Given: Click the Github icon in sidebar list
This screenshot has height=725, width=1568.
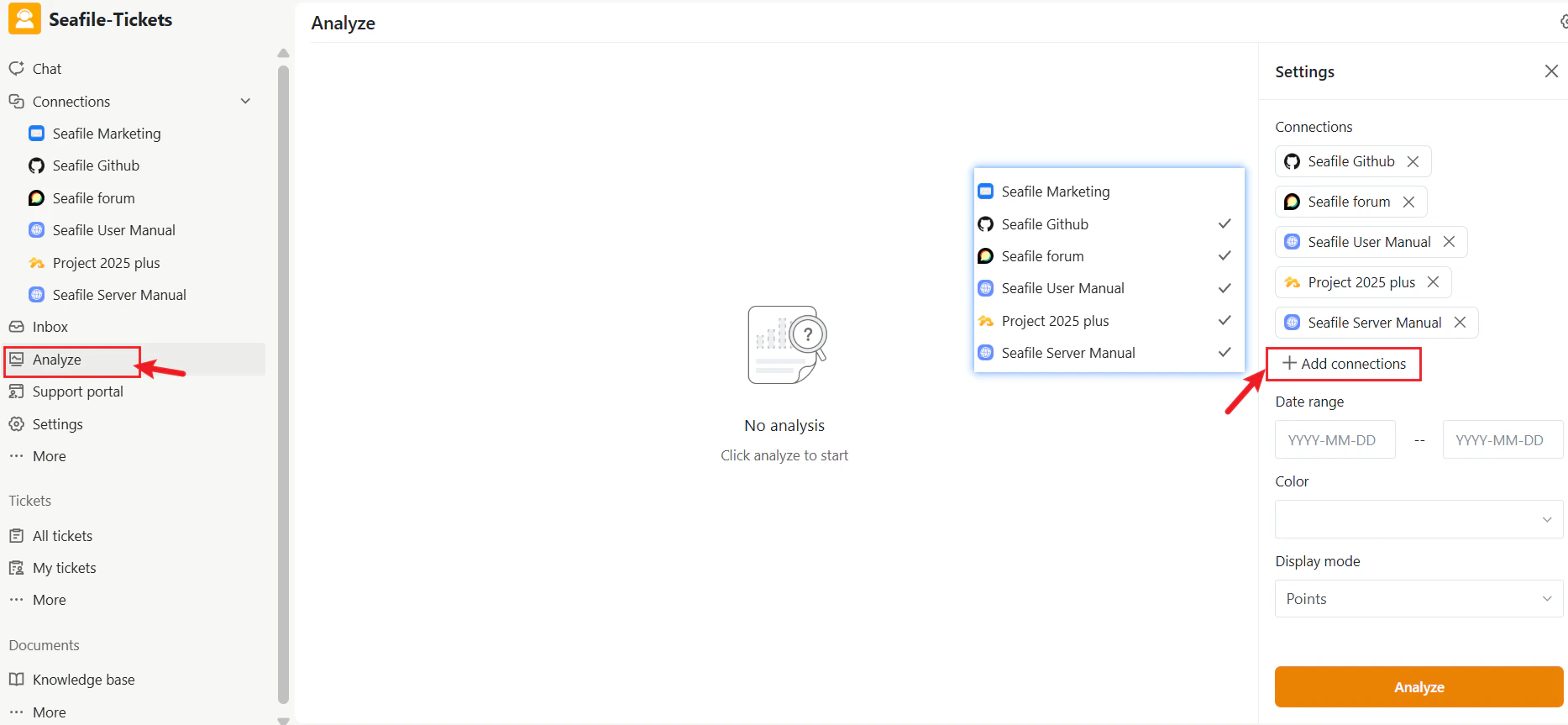Looking at the screenshot, I should tap(36, 165).
